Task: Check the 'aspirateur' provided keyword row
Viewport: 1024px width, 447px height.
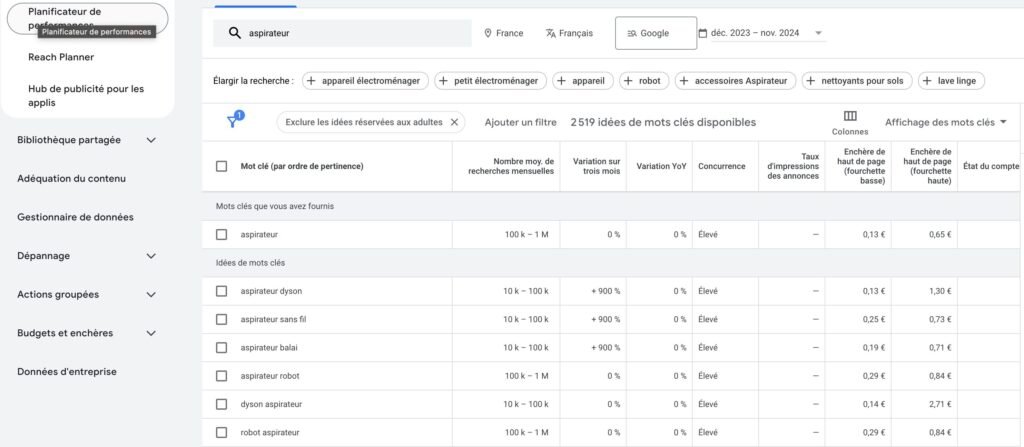Action: [x=221, y=235]
